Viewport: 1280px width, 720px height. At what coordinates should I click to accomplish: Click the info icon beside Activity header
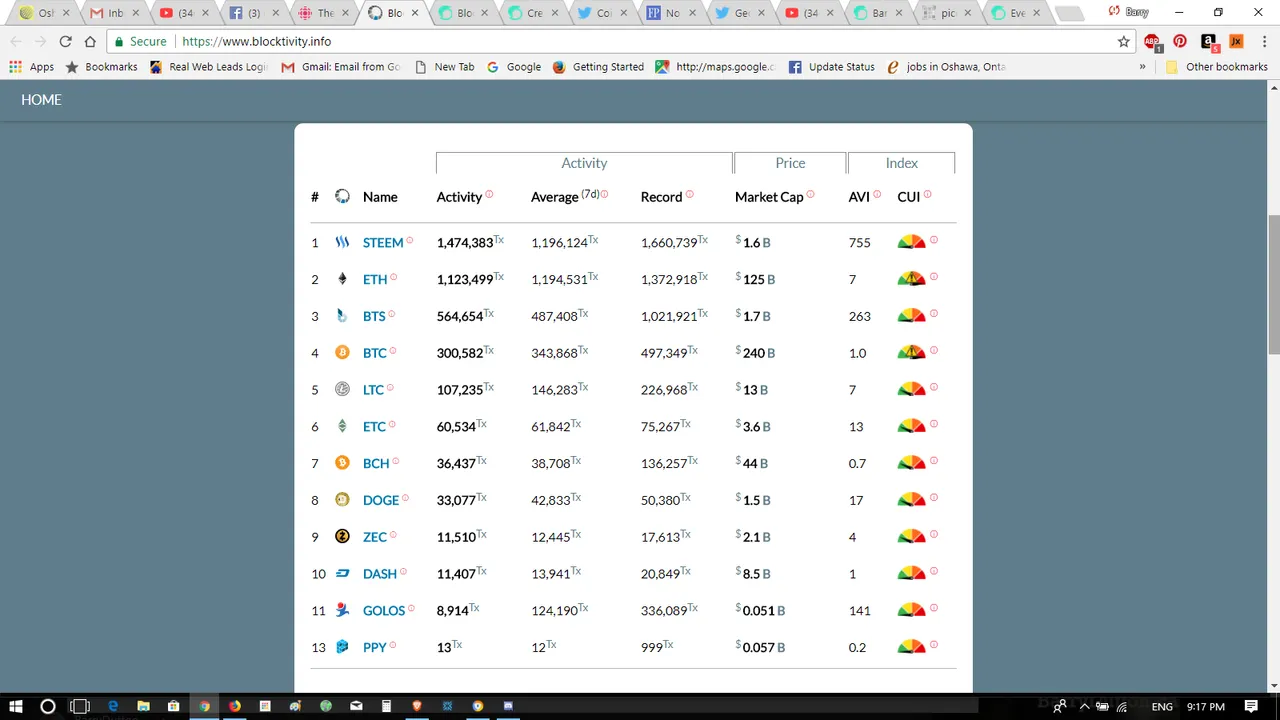(x=489, y=194)
